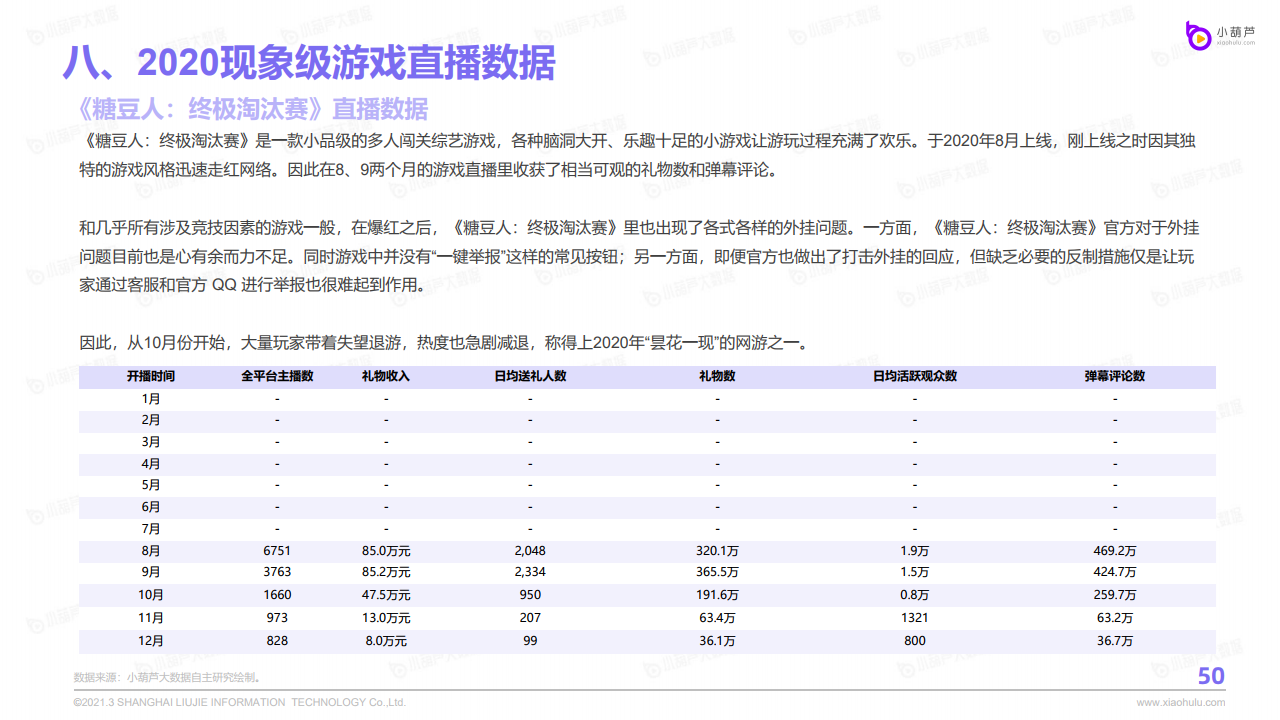Screen dimensions: 1280x720
Task: Click the page number 50
Action: coord(1211,677)
